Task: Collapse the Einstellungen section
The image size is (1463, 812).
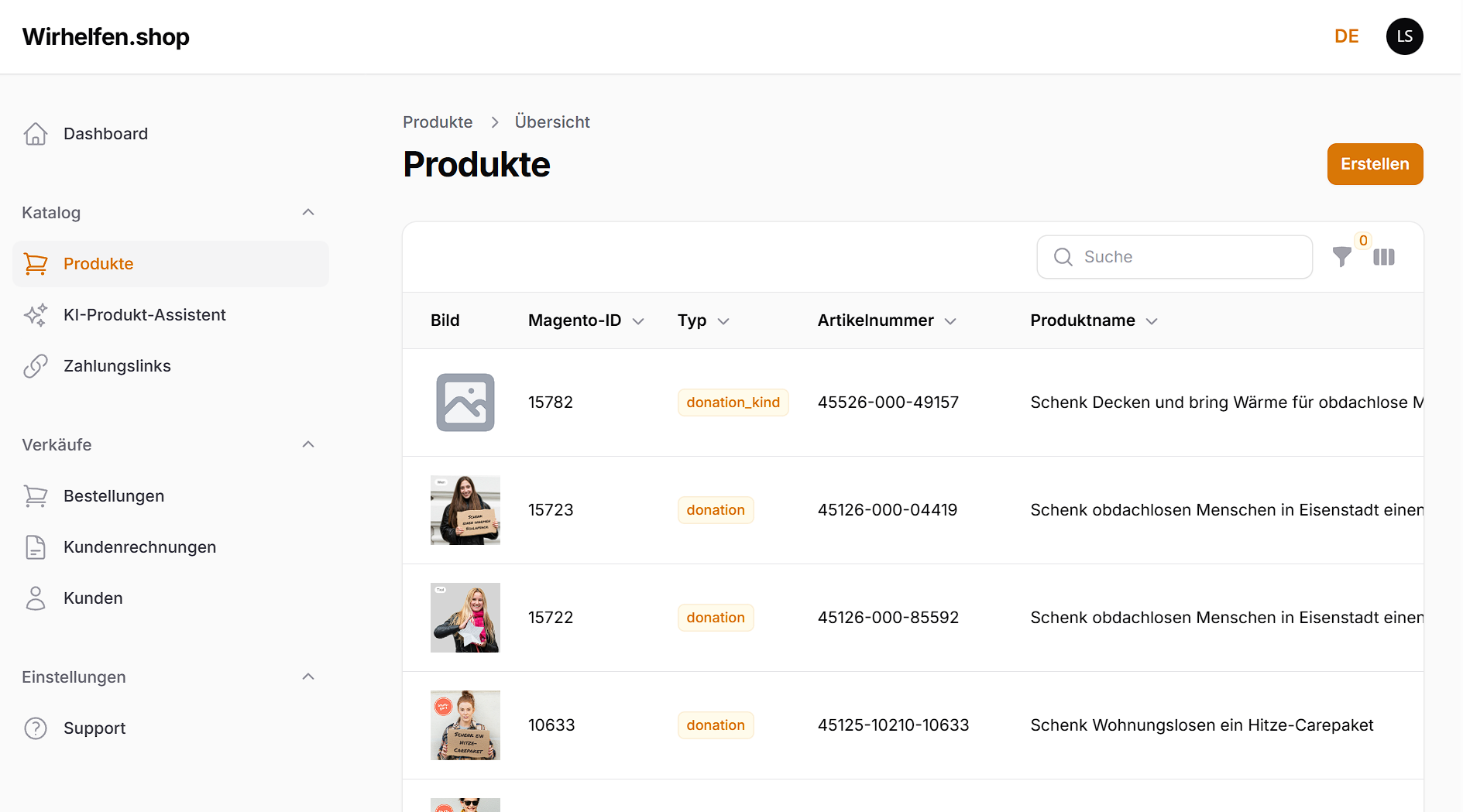Action: pos(308,677)
